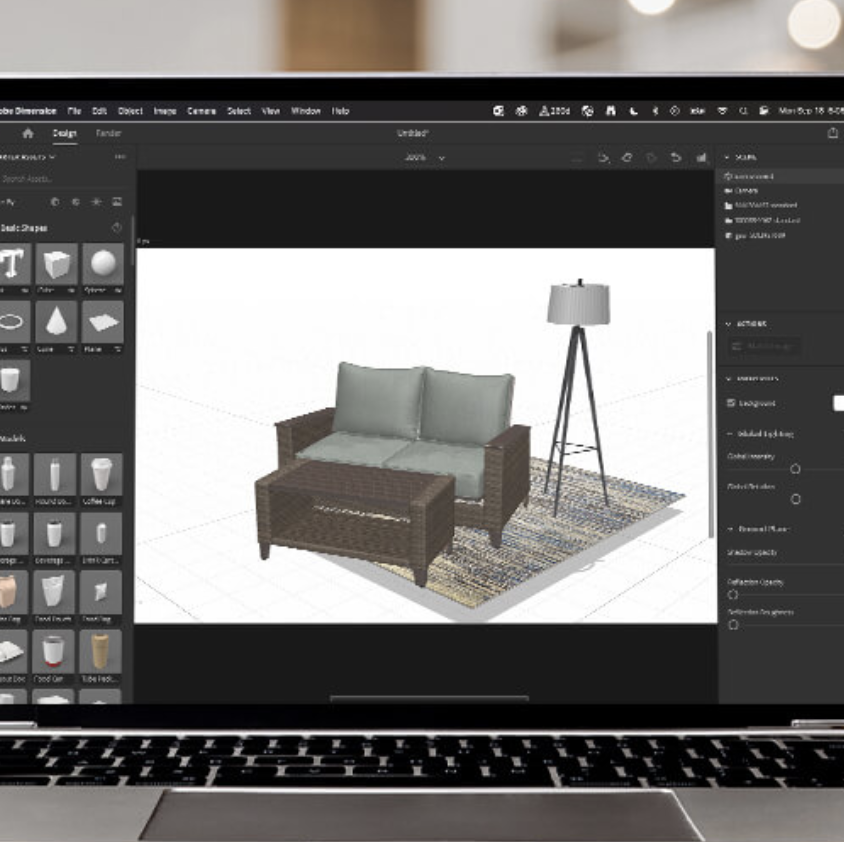
Task: Collapse the Actions section
Action: point(728,324)
